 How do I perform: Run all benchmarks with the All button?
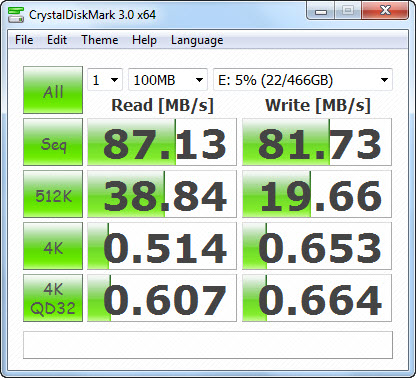pyautogui.click(x=53, y=90)
